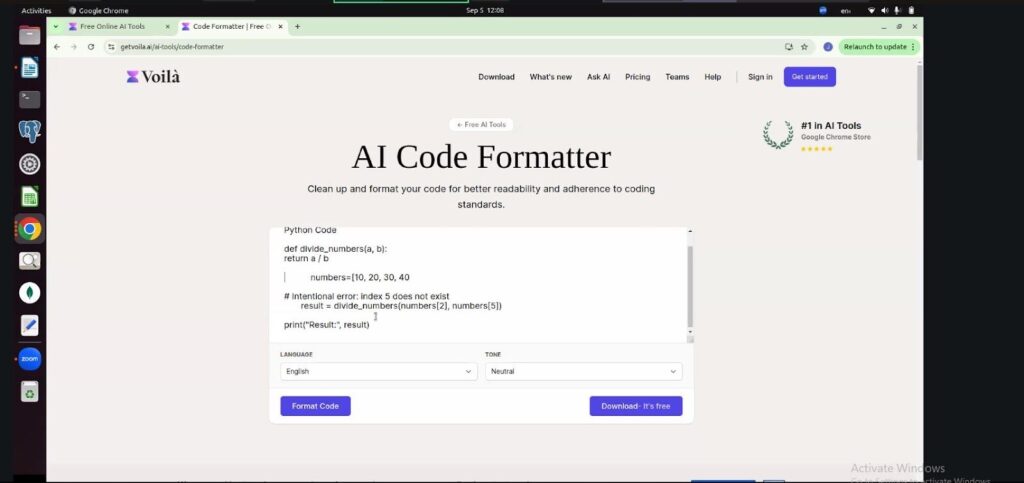Viewport: 1024px width, 483px height.
Task: Open the Tone dropdown set to Neutral
Action: (583, 371)
